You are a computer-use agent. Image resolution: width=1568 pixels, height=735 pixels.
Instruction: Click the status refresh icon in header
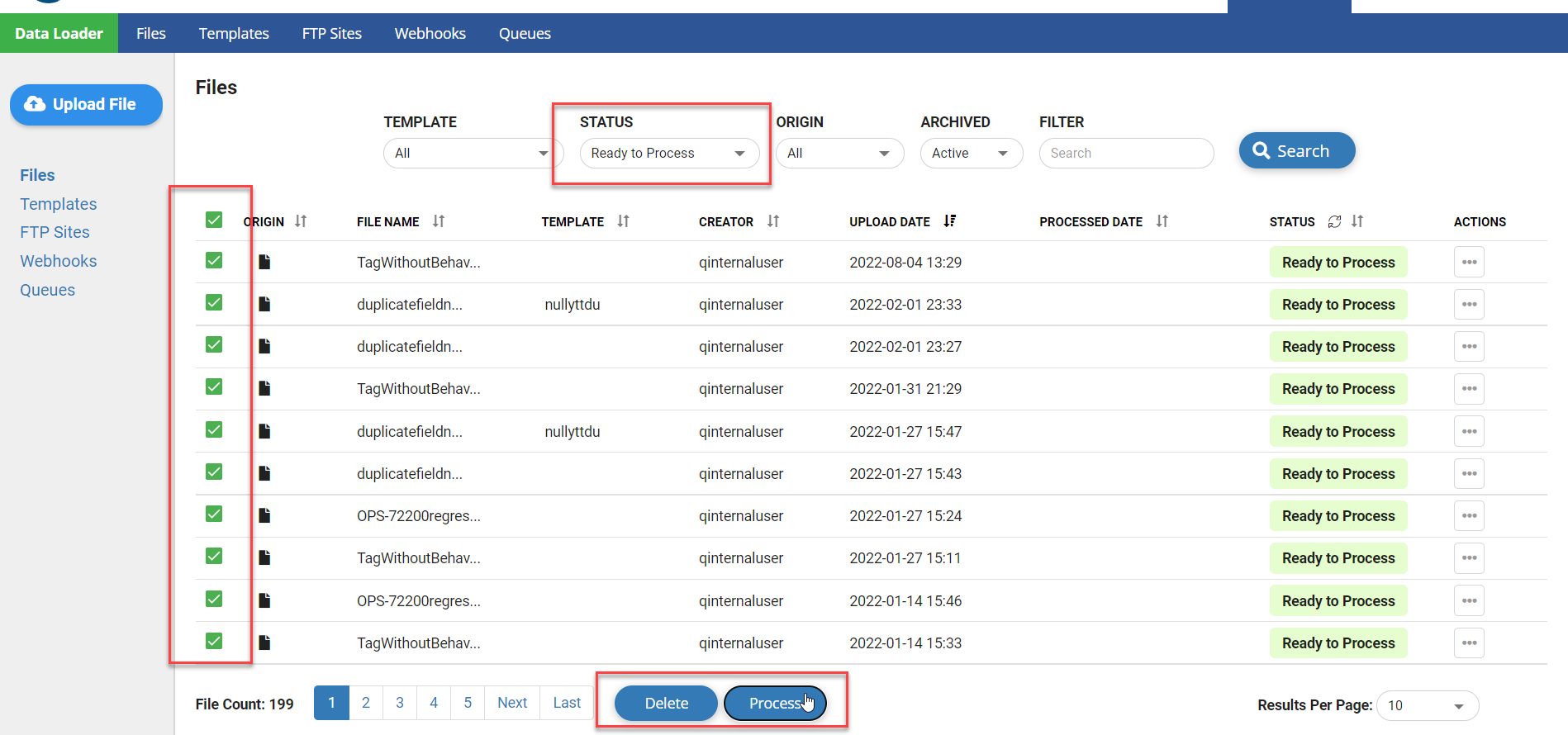1333,221
